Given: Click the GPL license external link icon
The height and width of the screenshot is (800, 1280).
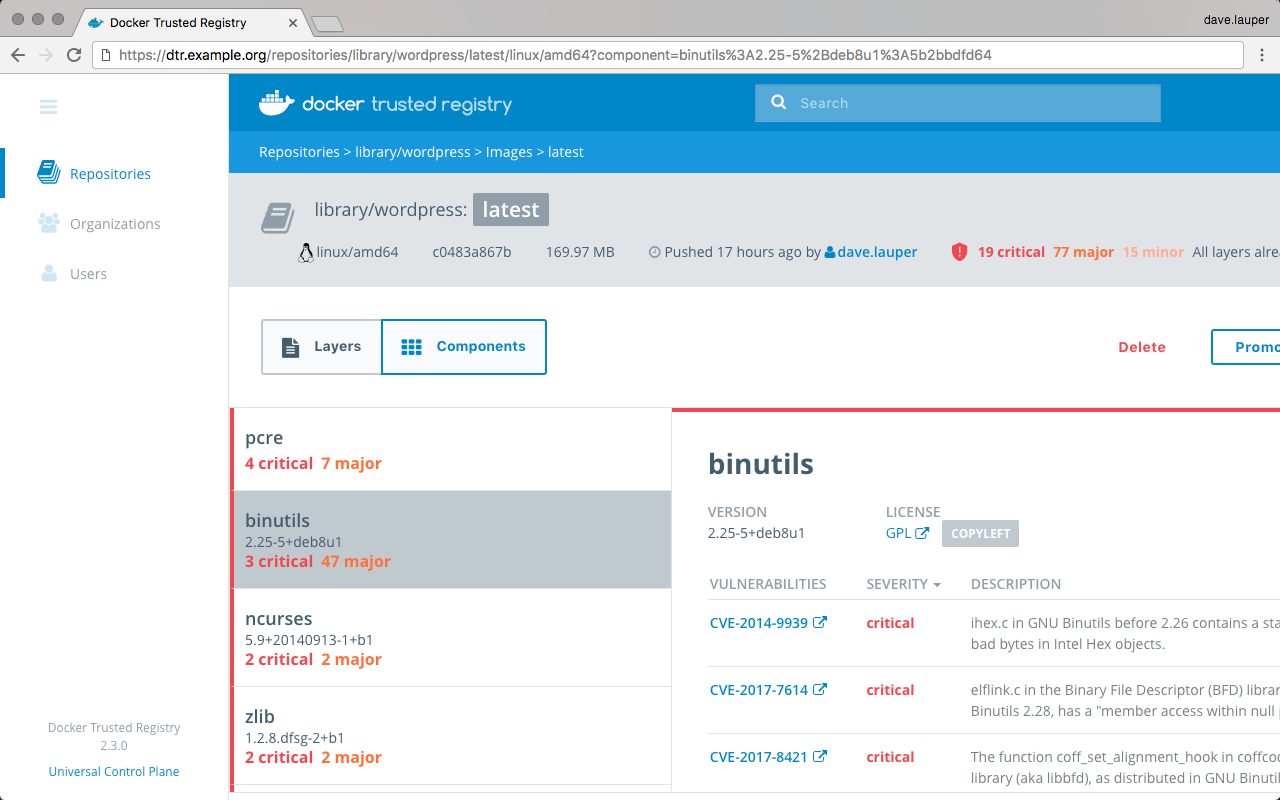Looking at the screenshot, I should (x=922, y=534).
